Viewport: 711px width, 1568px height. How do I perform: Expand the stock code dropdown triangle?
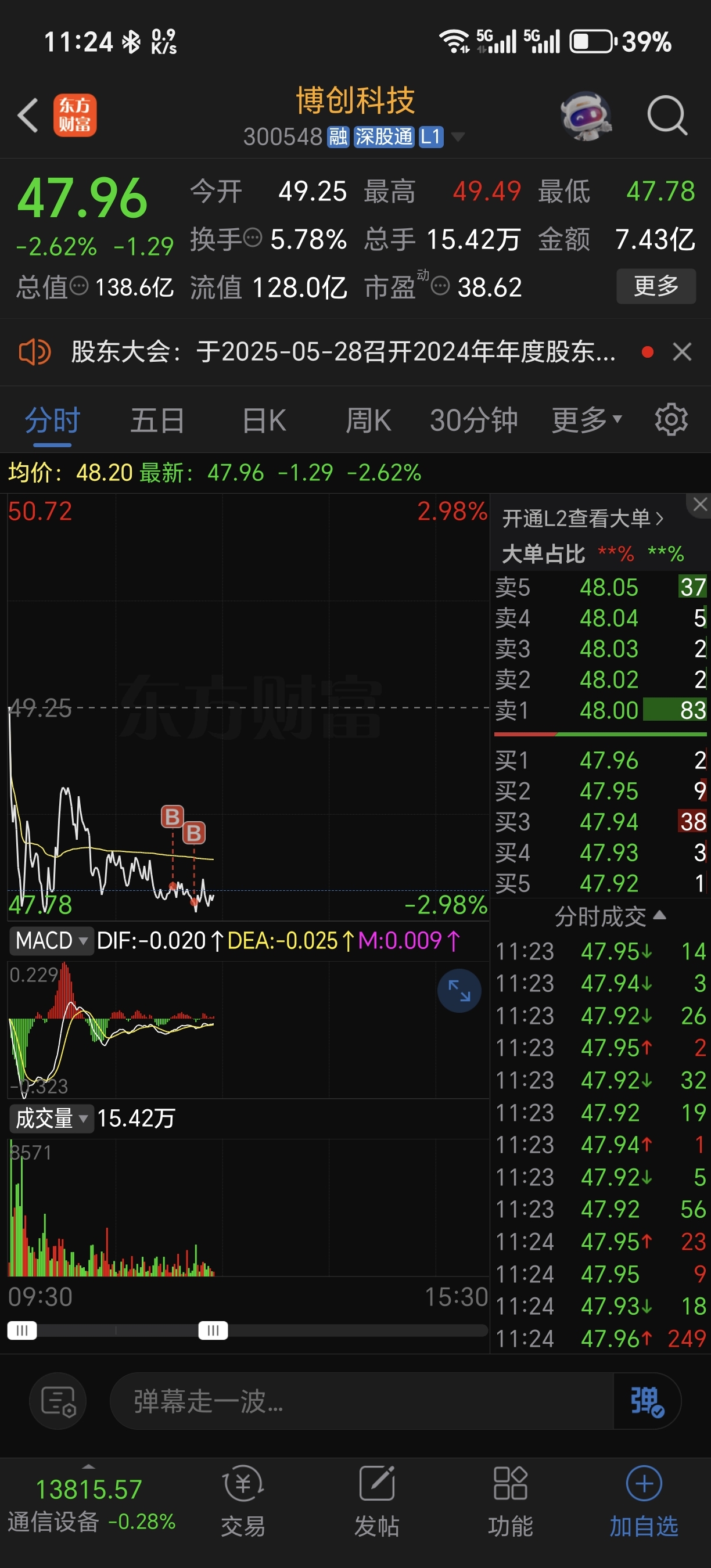(457, 137)
